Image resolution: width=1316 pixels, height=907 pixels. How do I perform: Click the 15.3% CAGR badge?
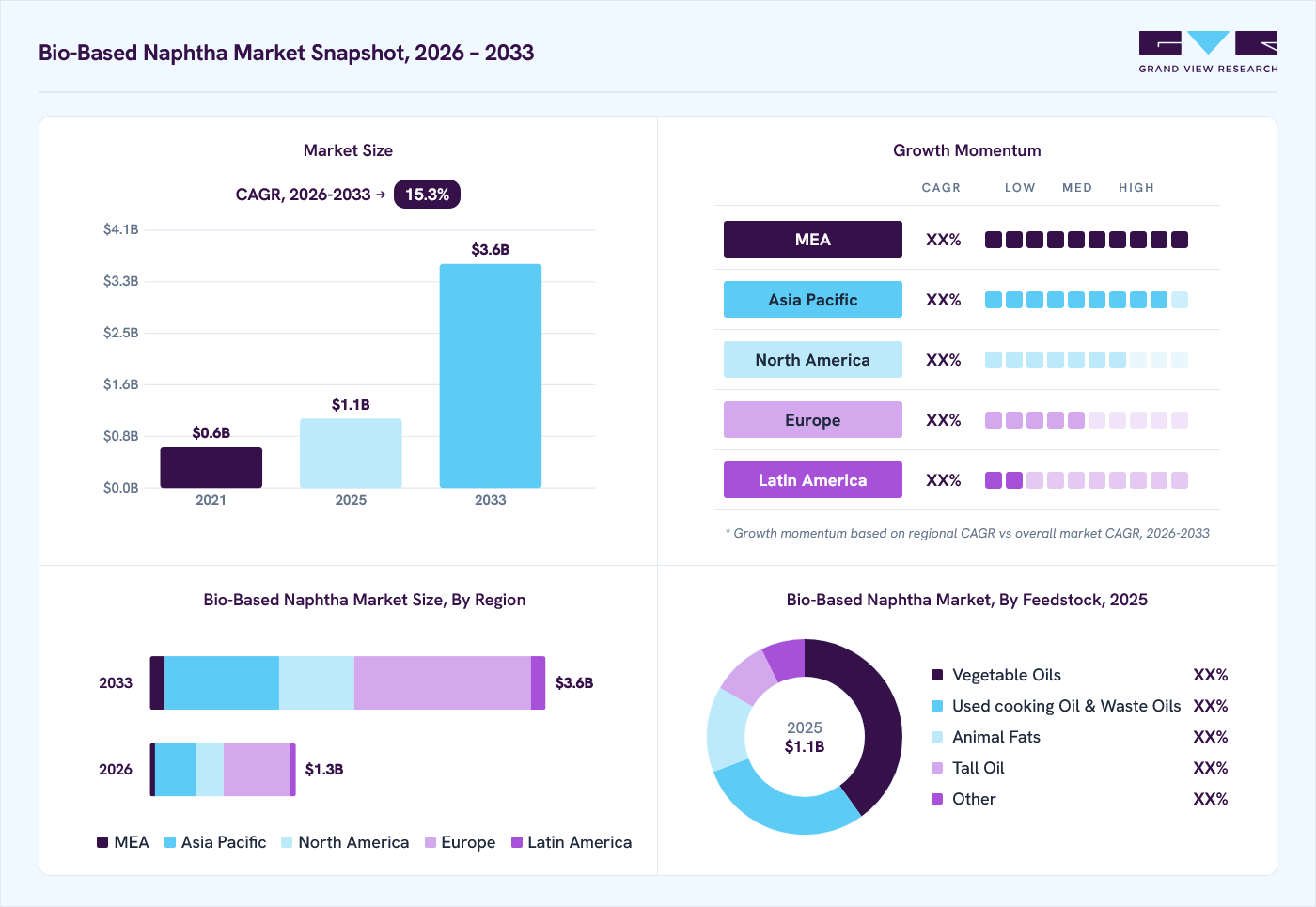click(x=427, y=195)
